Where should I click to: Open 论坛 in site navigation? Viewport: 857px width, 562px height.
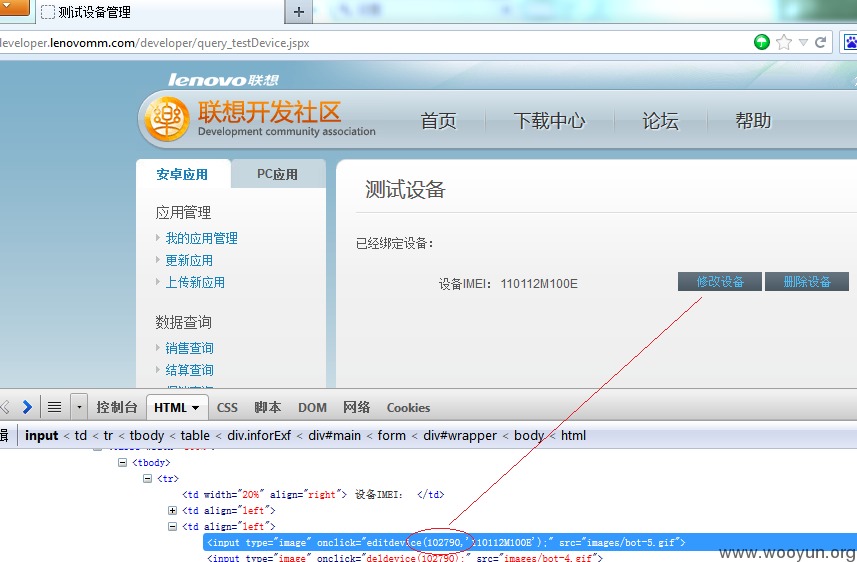(x=660, y=120)
